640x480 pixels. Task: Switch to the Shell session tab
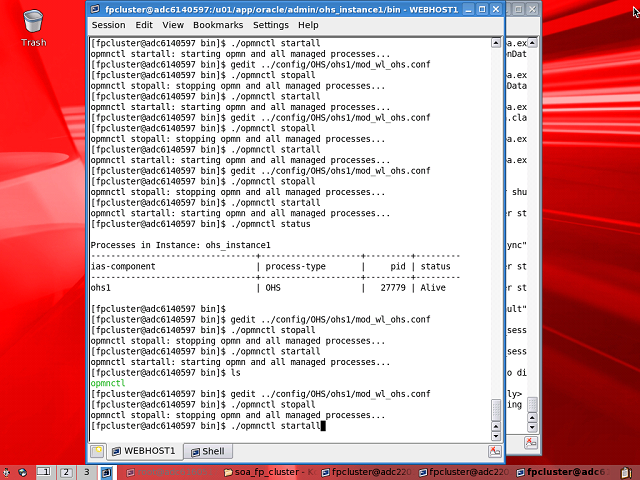point(208,451)
